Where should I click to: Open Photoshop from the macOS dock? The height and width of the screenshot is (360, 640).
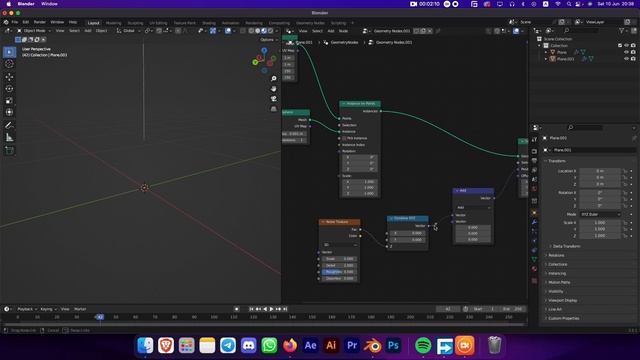[393, 346]
